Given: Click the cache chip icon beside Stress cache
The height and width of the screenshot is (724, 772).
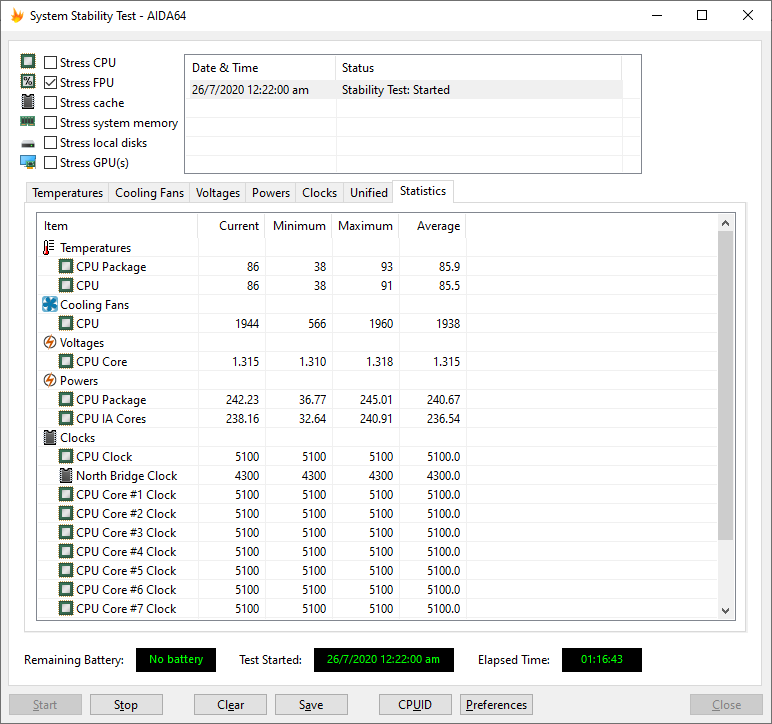Looking at the screenshot, I should coord(28,101).
